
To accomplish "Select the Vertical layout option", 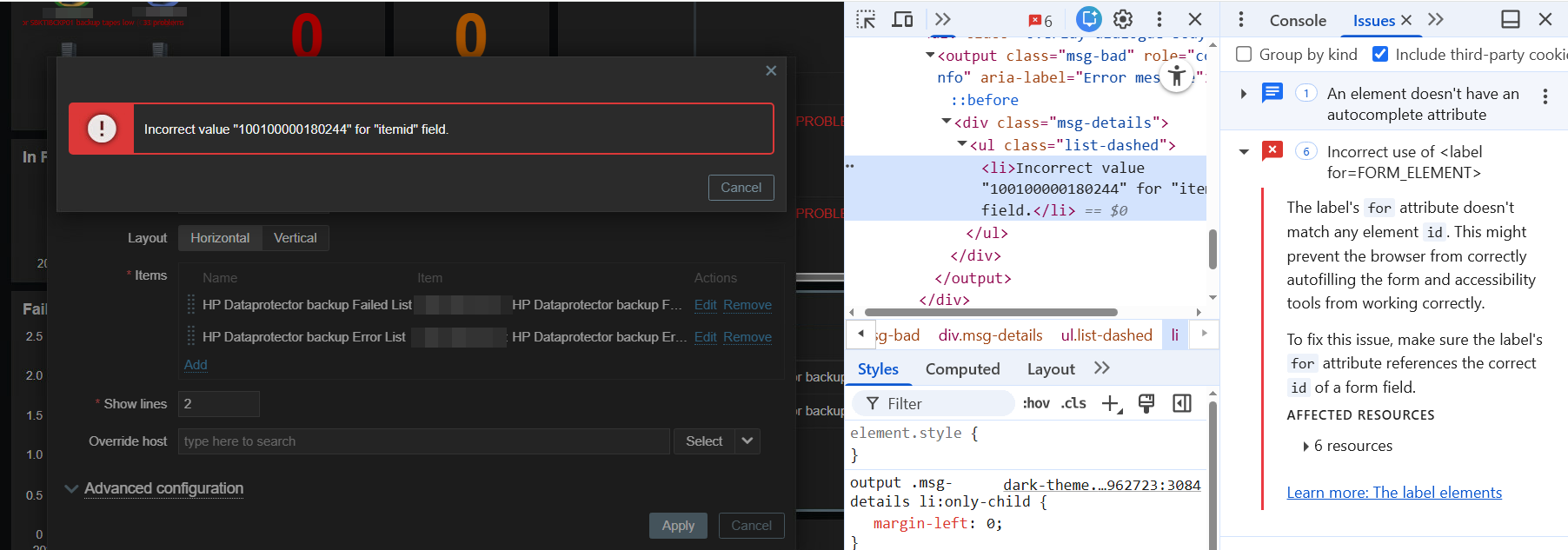I will tap(295, 238).
